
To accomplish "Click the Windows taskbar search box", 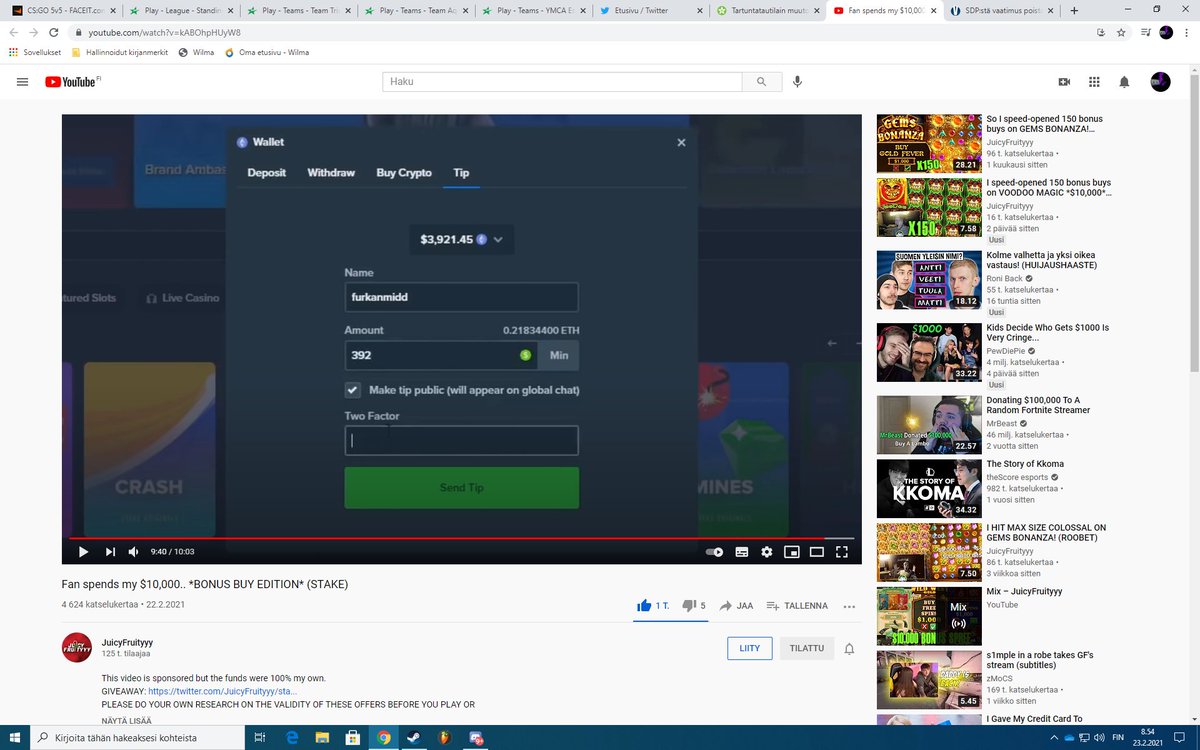I will pyautogui.click(x=135, y=738).
